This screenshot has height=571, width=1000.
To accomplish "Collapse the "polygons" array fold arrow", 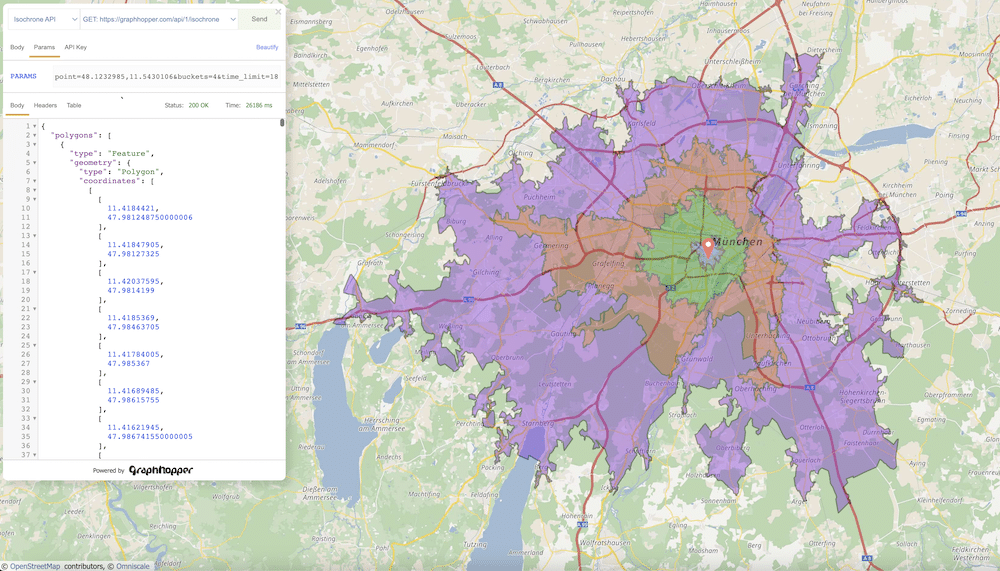I will point(35,135).
